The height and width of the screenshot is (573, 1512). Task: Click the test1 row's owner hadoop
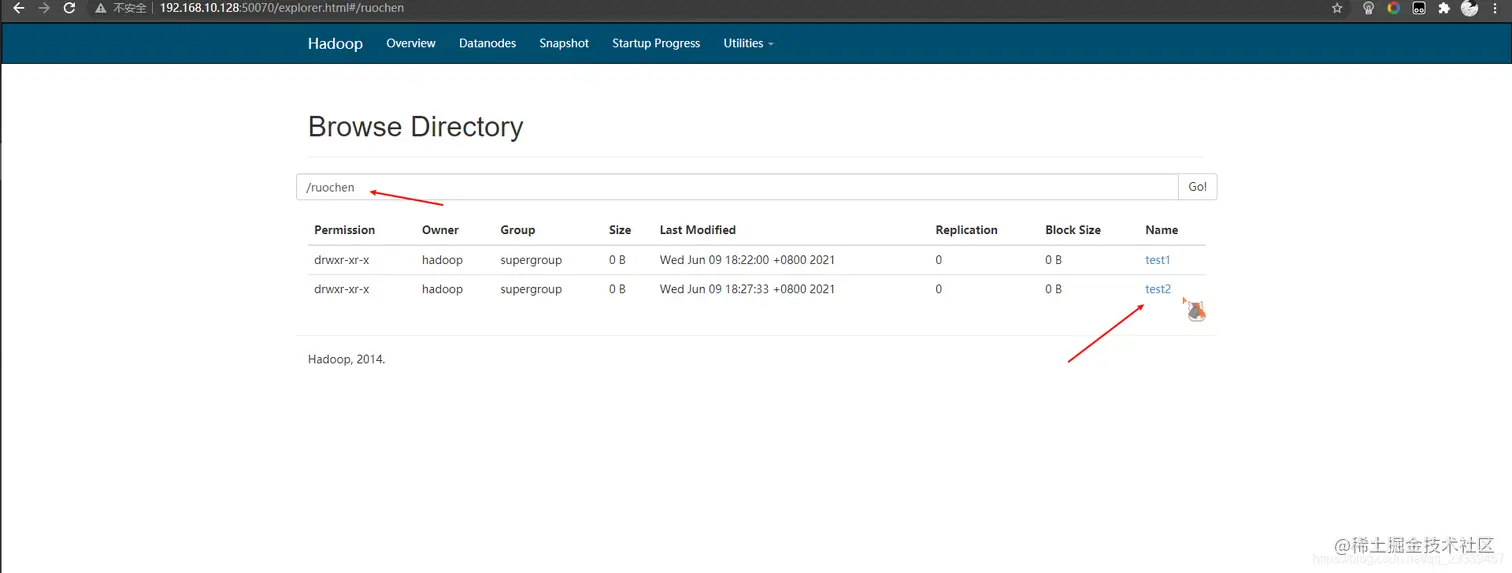coord(442,260)
